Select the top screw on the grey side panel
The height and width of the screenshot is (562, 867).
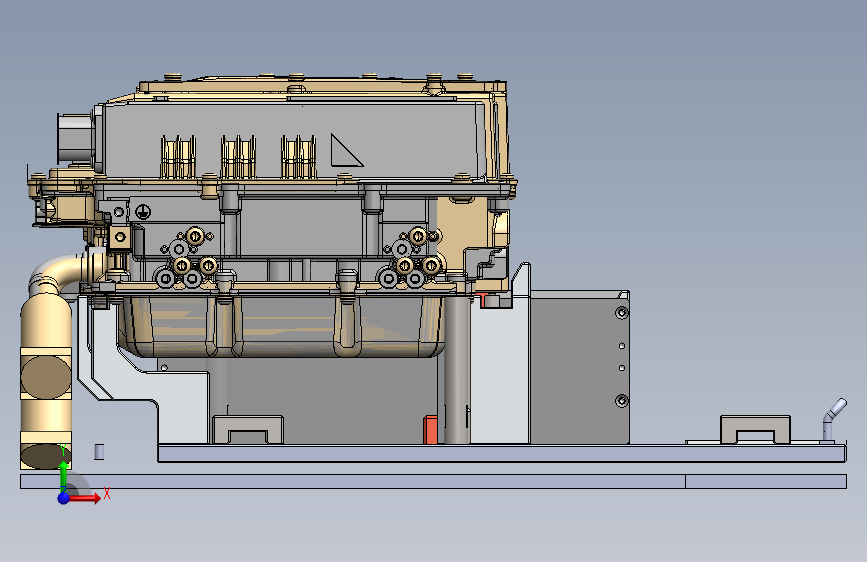(x=621, y=313)
